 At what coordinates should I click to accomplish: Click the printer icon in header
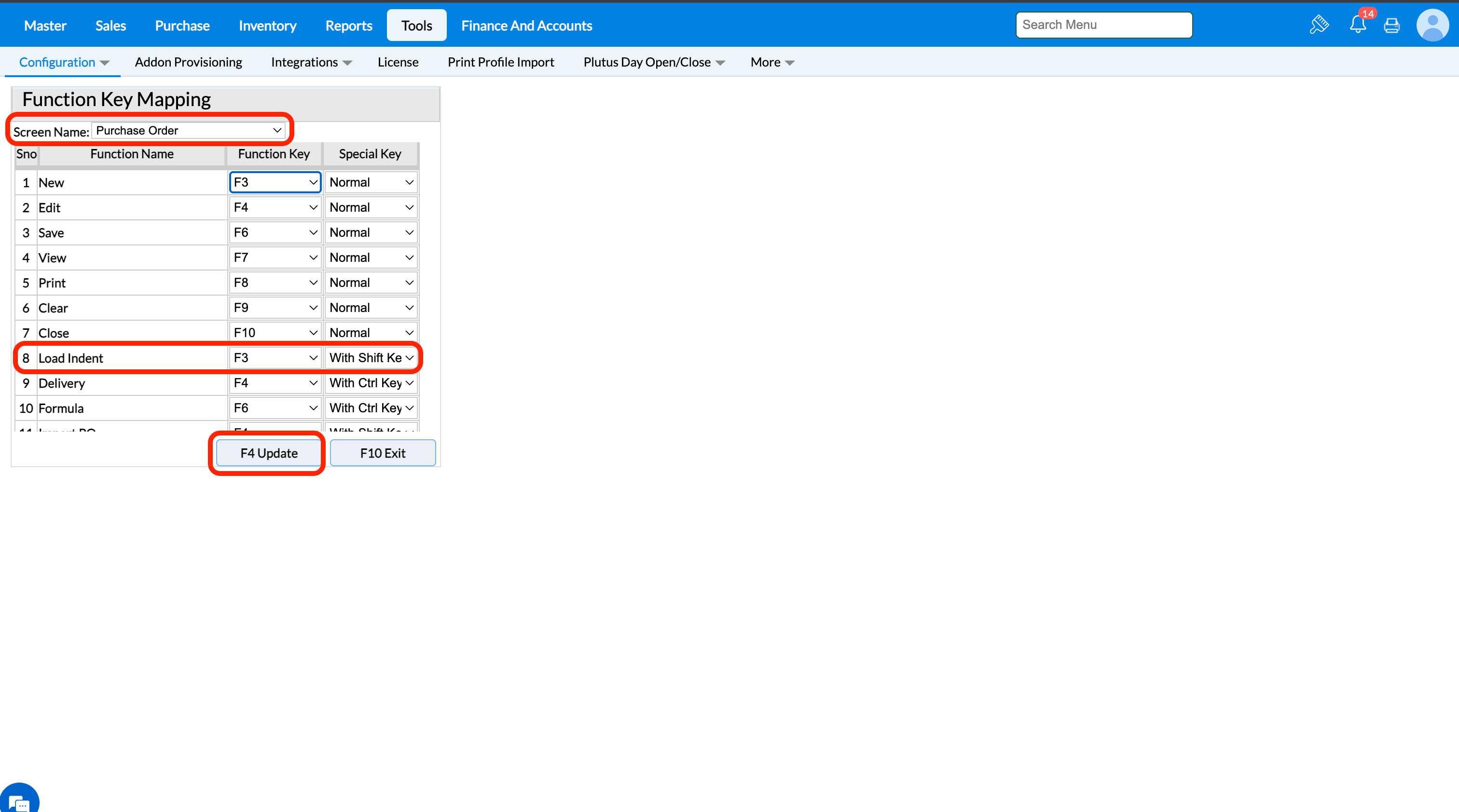click(1391, 26)
